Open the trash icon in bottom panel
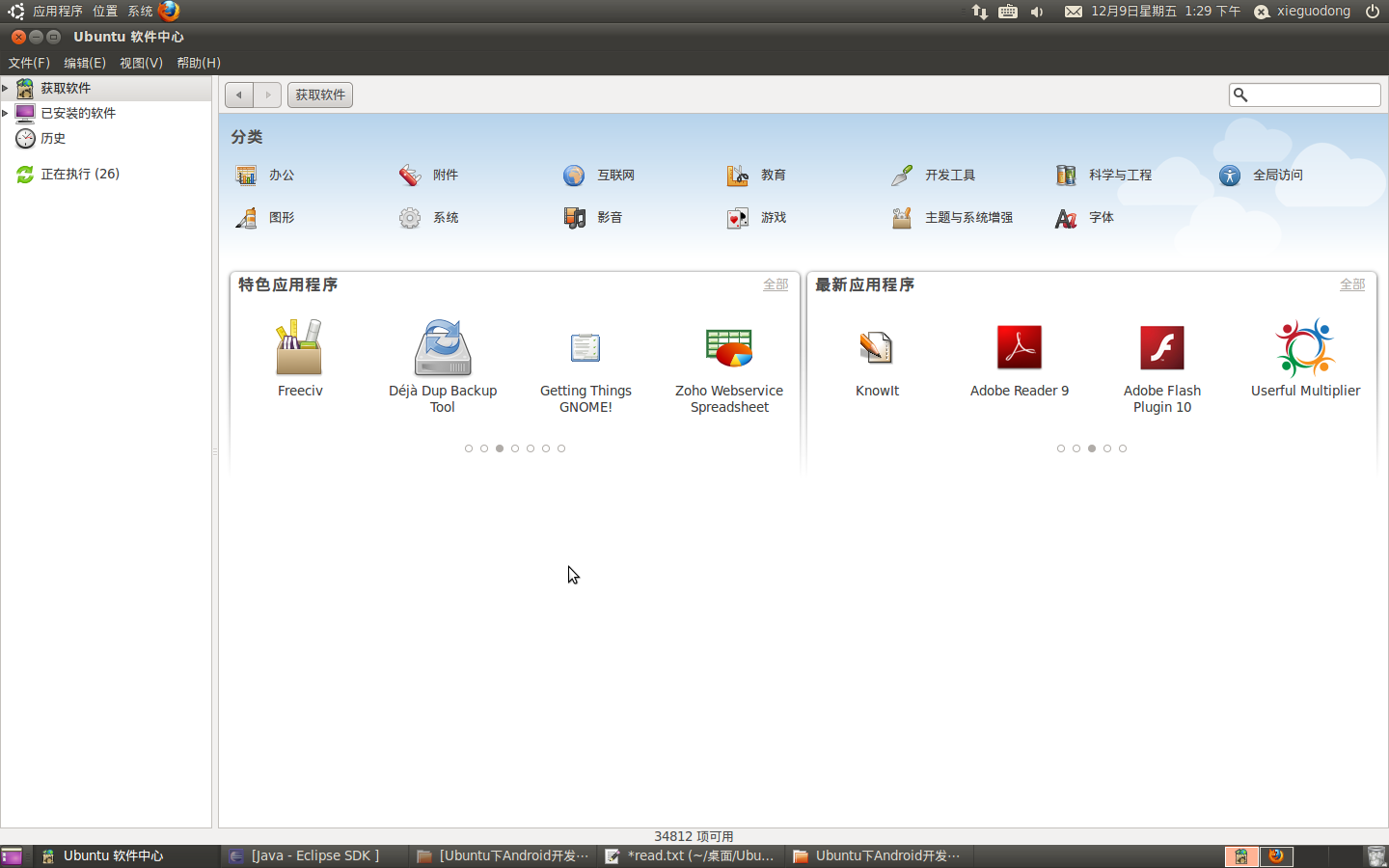The width and height of the screenshot is (1389, 868). coord(1376,856)
